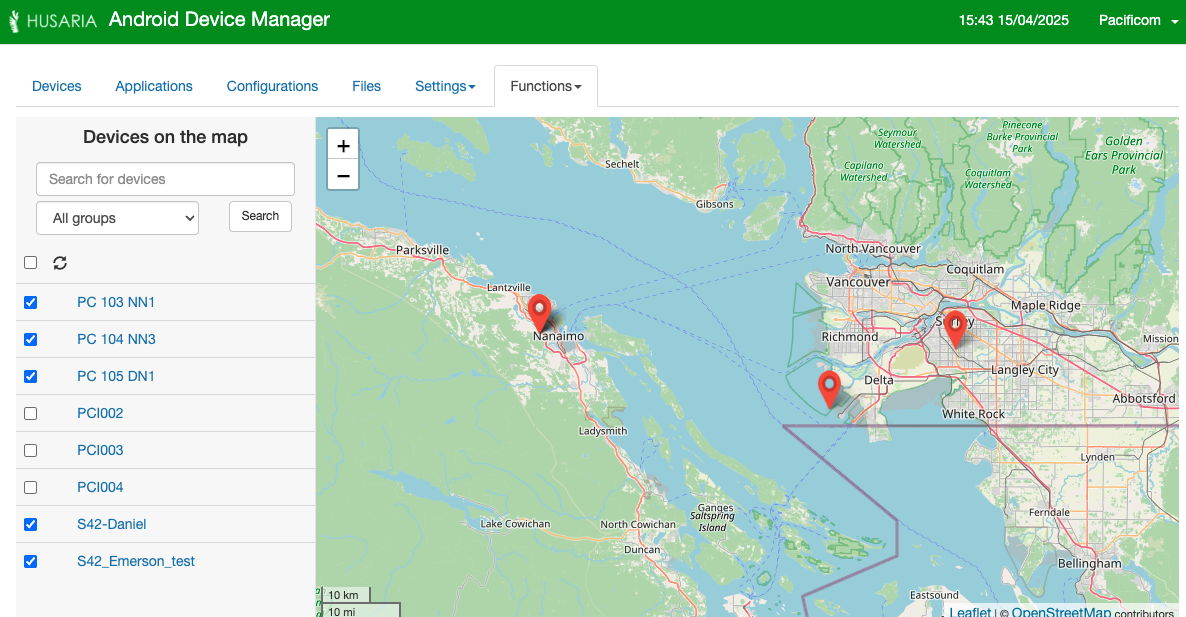1186x617 pixels.
Task: Zoom in on the map
Action: tap(343, 145)
